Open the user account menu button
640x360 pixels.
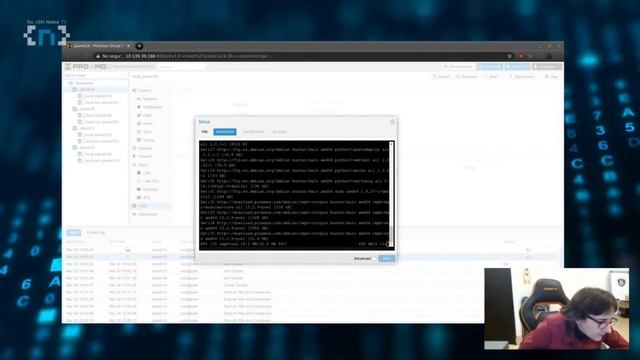pyautogui.click(x=547, y=67)
